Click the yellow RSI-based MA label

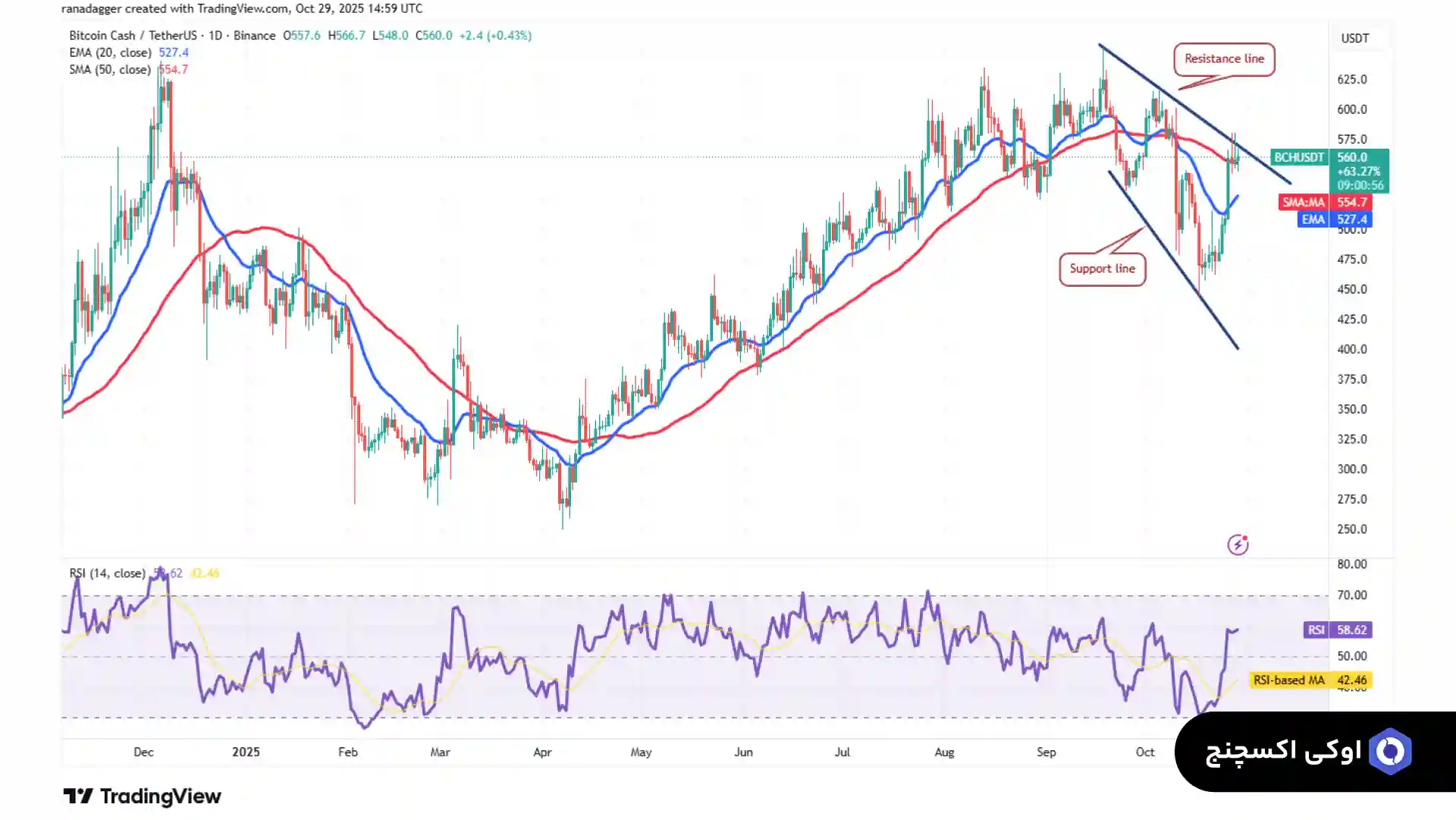click(x=1288, y=680)
